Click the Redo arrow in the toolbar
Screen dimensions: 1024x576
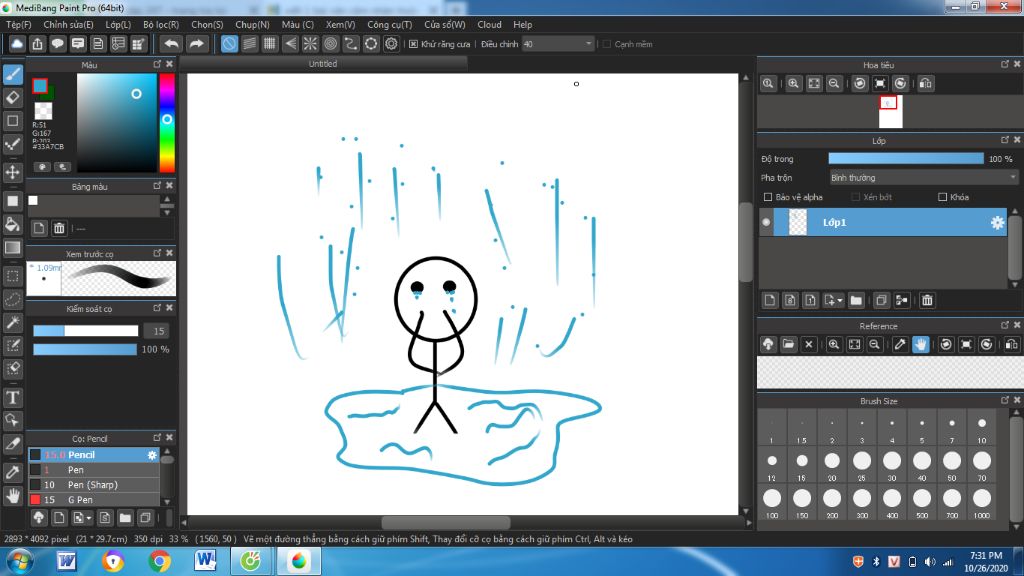196,44
